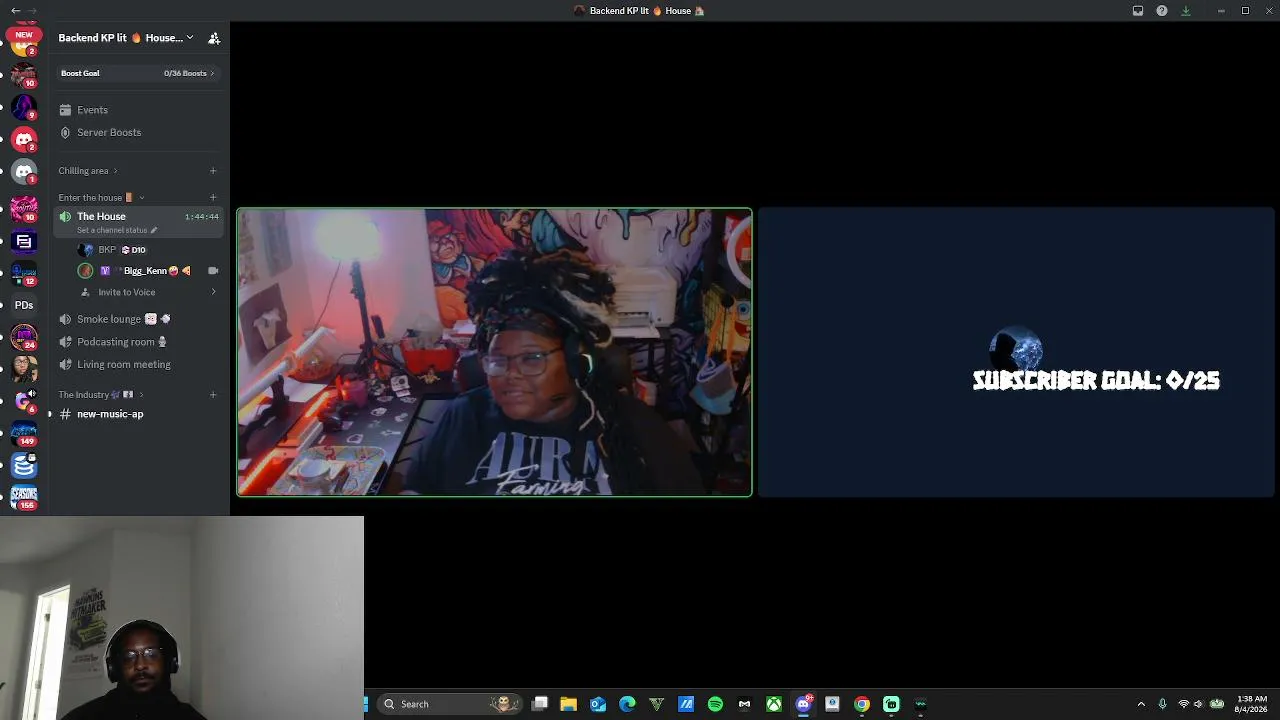Open Task View on the taskbar
This screenshot has width=1280, height=720.
[x=540, y=704]
